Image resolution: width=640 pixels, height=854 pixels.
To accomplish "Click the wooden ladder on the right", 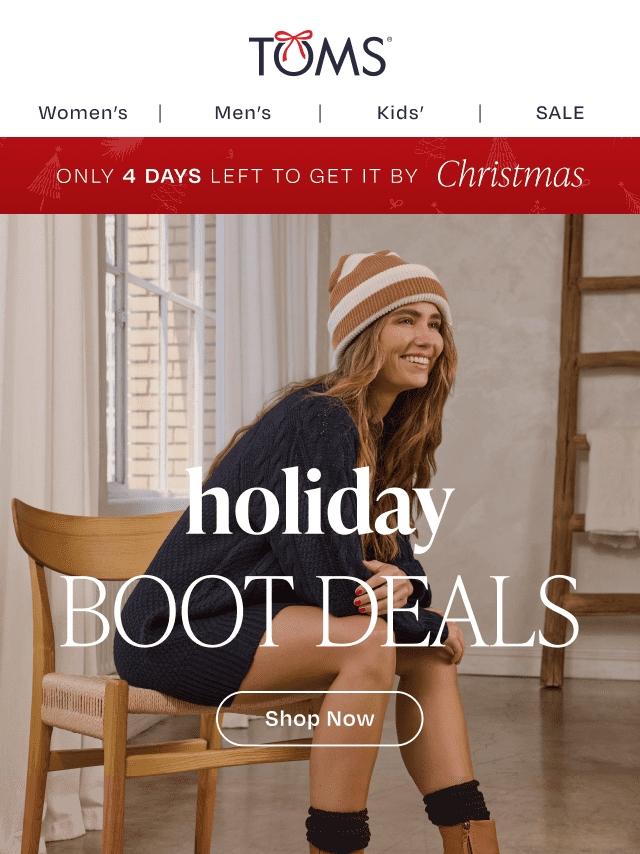I will click(x=591, y=447).
